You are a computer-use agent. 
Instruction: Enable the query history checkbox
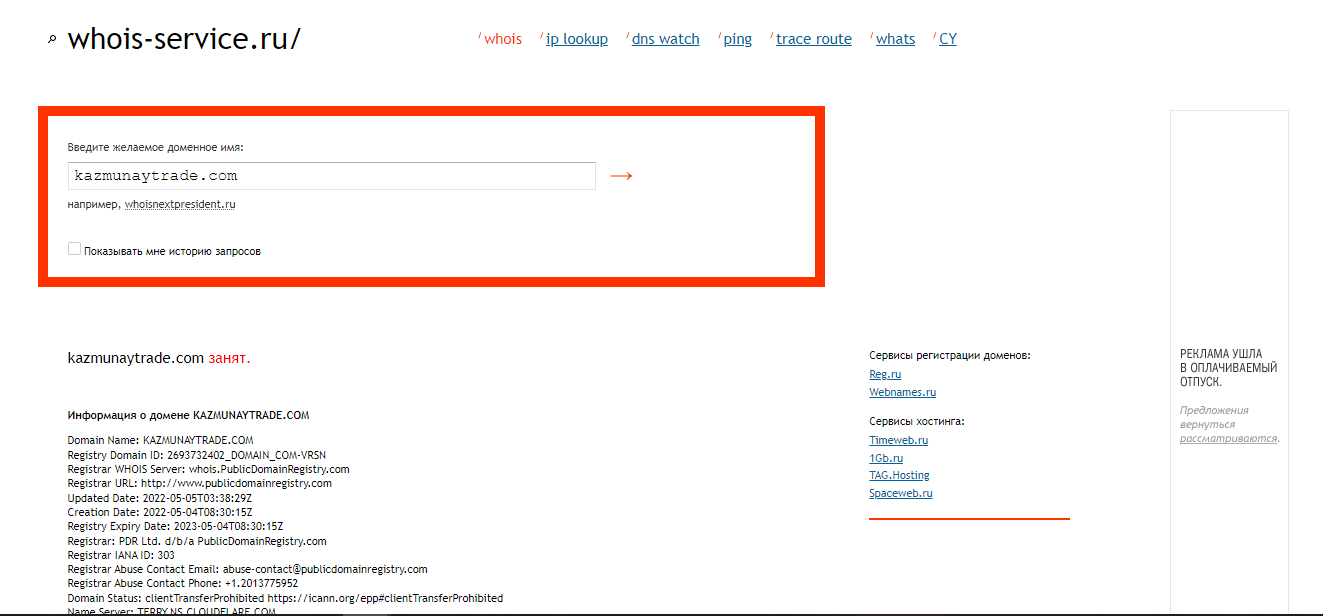coord(74,249)
